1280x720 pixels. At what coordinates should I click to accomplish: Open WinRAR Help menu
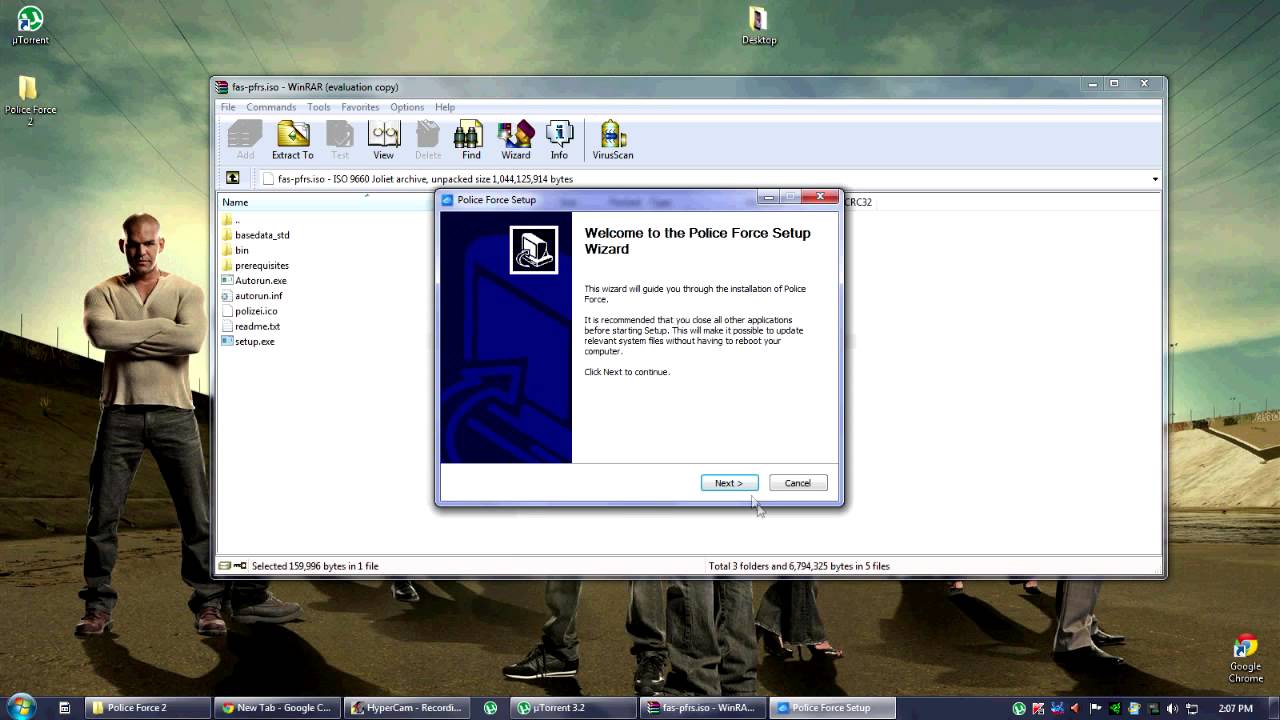pyautogui.click(x=445, y=107)
